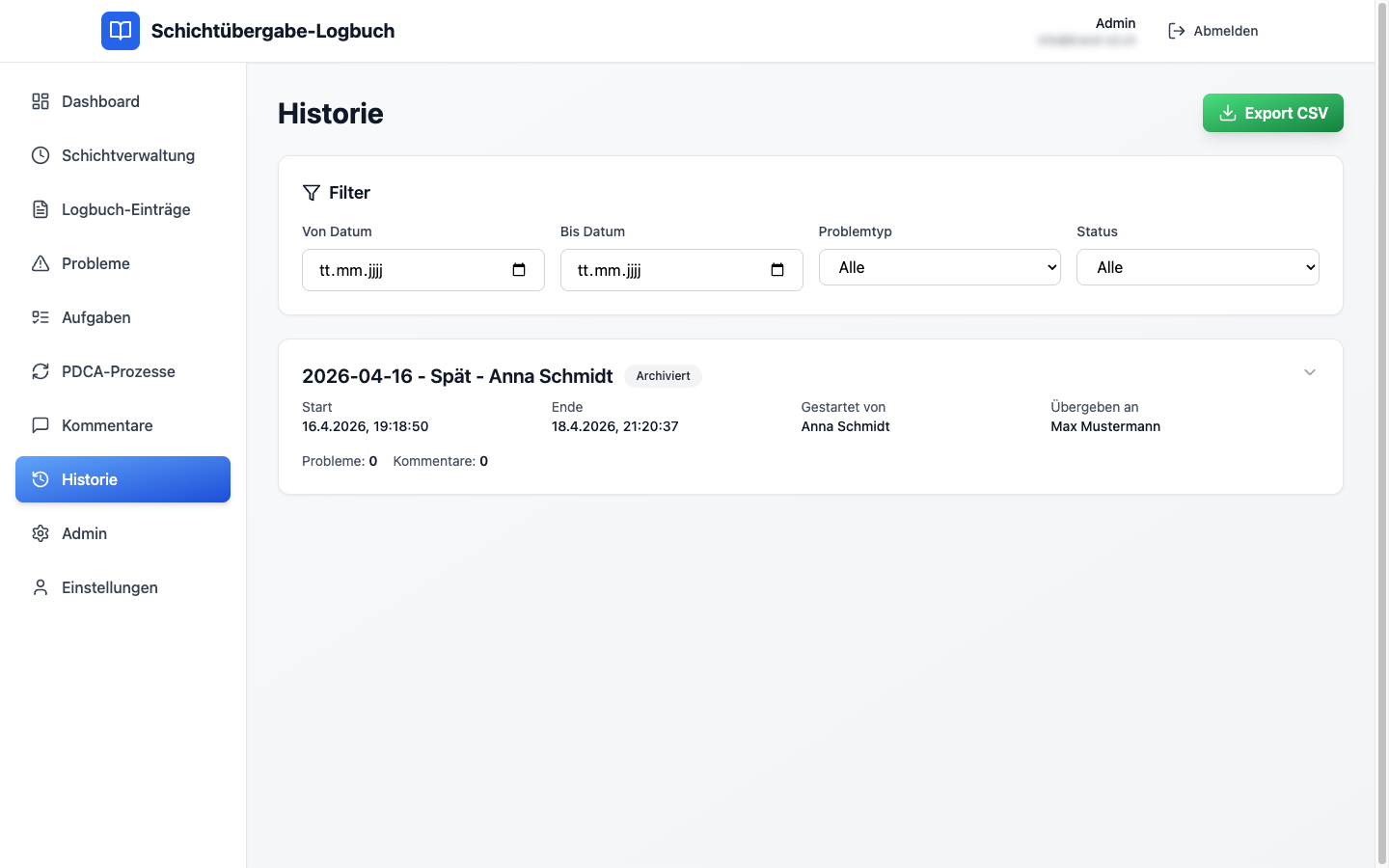Go to Logbuch-Einträge in the sidebar
Screen dimensions: 1389x868
point(125,209)
